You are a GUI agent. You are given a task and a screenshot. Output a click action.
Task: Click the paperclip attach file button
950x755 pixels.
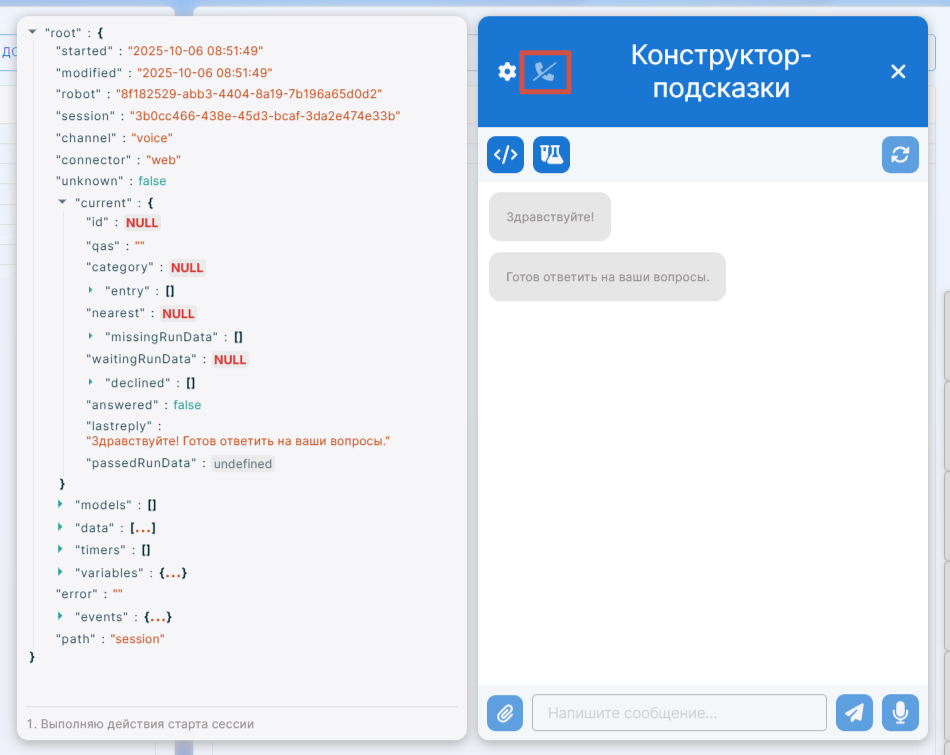[x=505, y=713]
